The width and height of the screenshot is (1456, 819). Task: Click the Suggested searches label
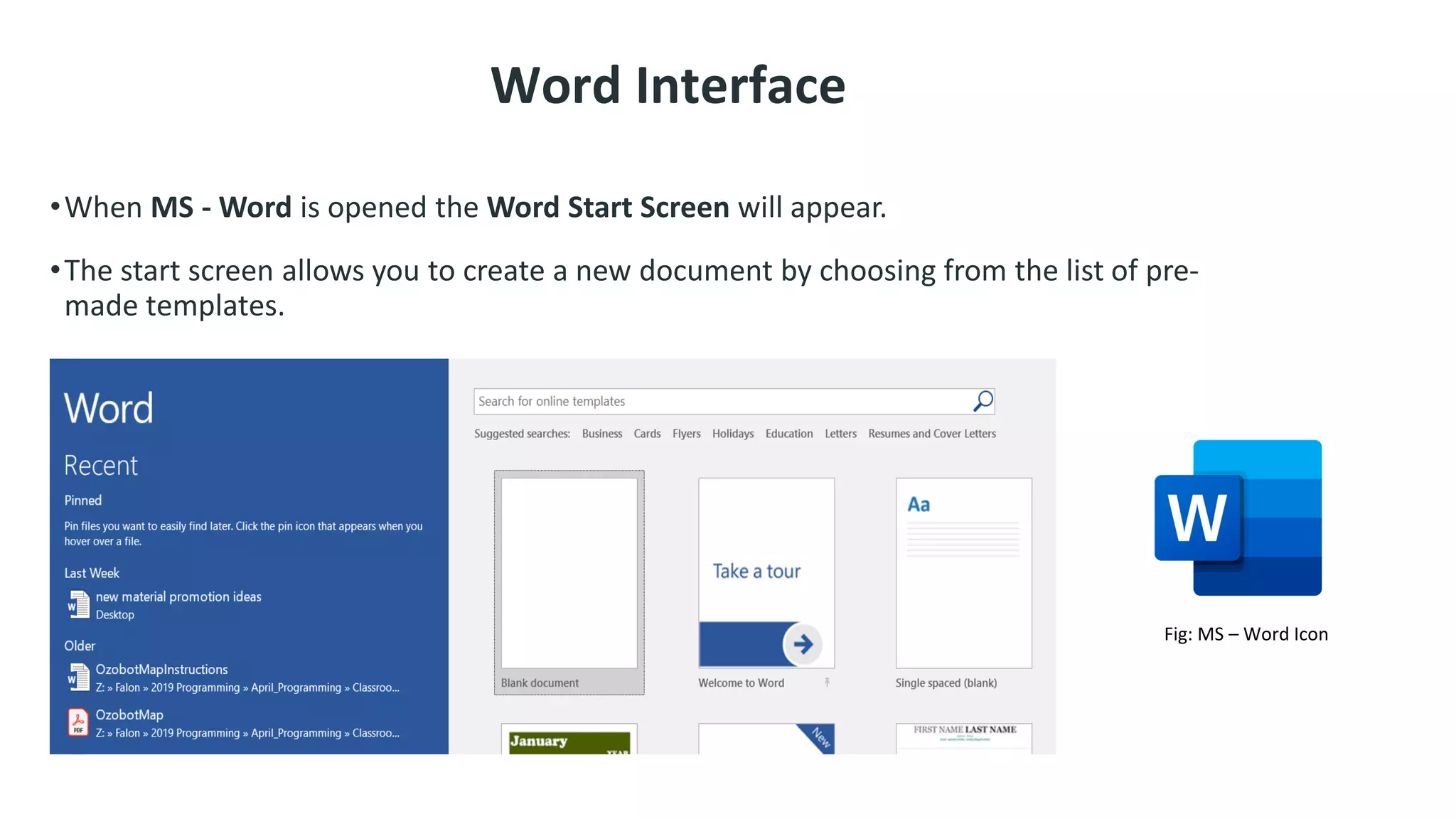[x=522, y=434]
